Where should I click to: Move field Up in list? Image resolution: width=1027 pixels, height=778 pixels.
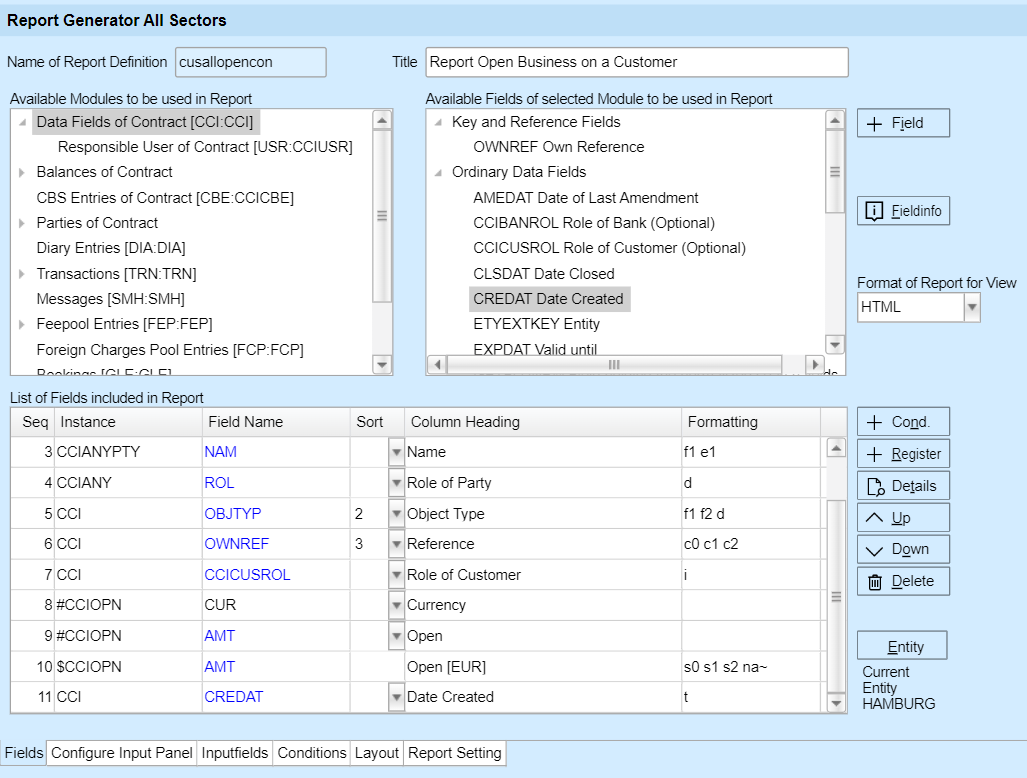point(903,517)
